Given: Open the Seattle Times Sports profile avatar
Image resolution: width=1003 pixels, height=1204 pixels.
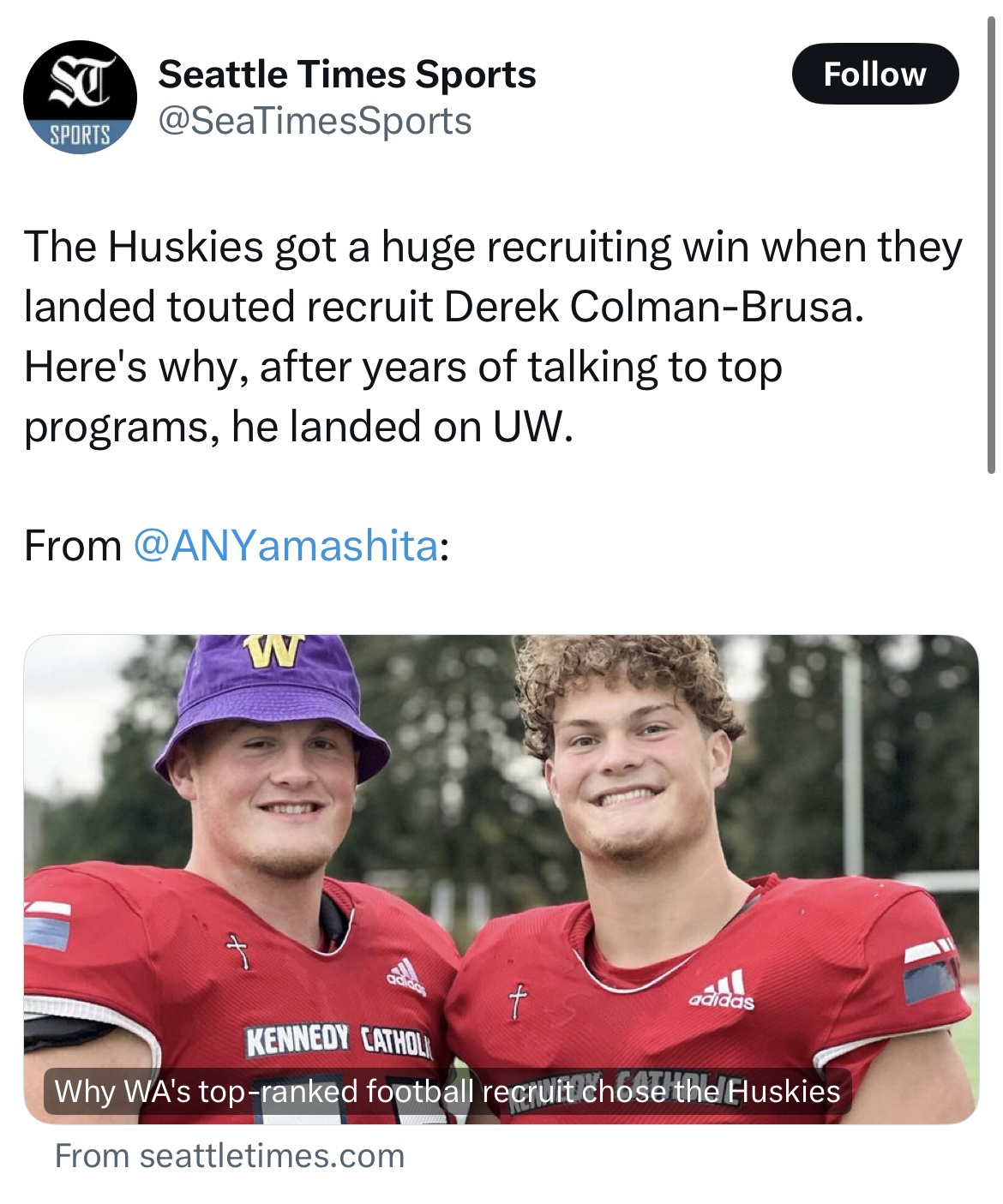Looking at the screenshot, I should coord(79,97).
